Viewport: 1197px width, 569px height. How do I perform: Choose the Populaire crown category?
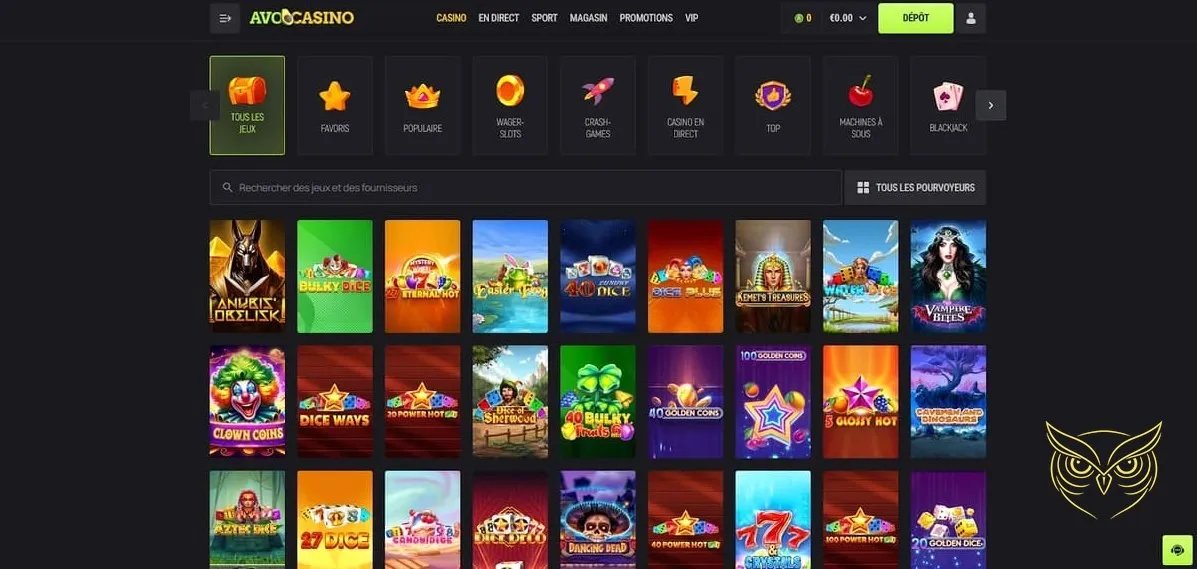coord(422,105)
